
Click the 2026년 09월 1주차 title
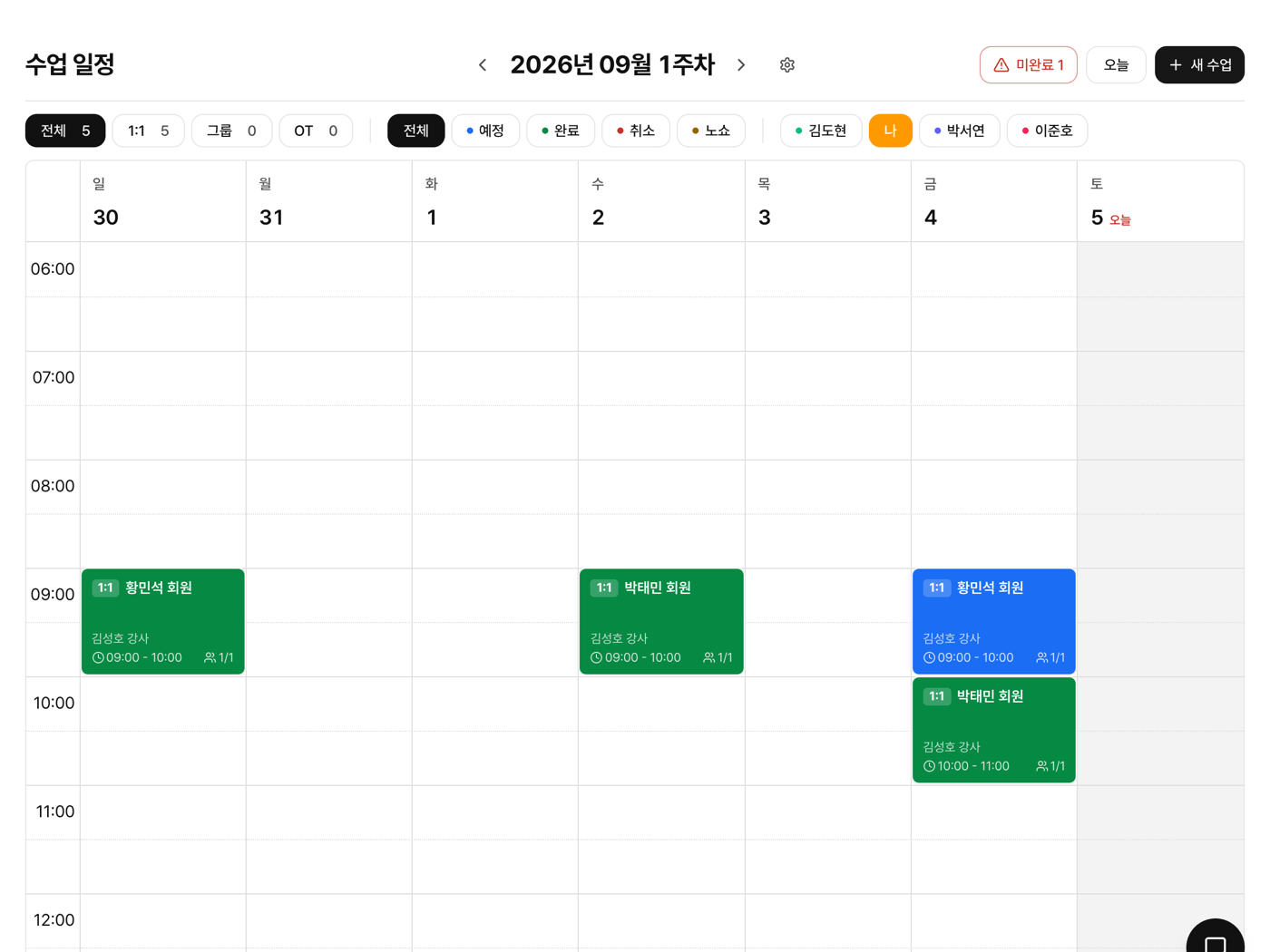point(612,65)
